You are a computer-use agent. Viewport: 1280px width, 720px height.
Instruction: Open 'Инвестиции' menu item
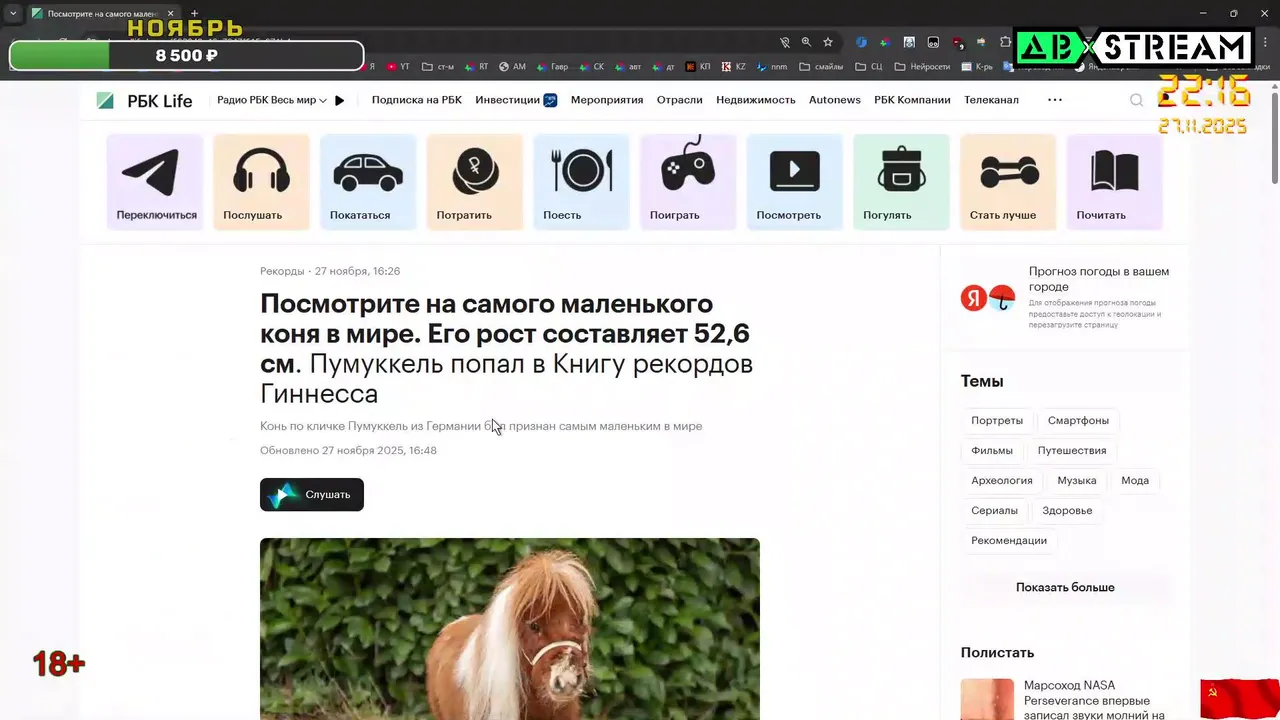(x=516, y=100)
